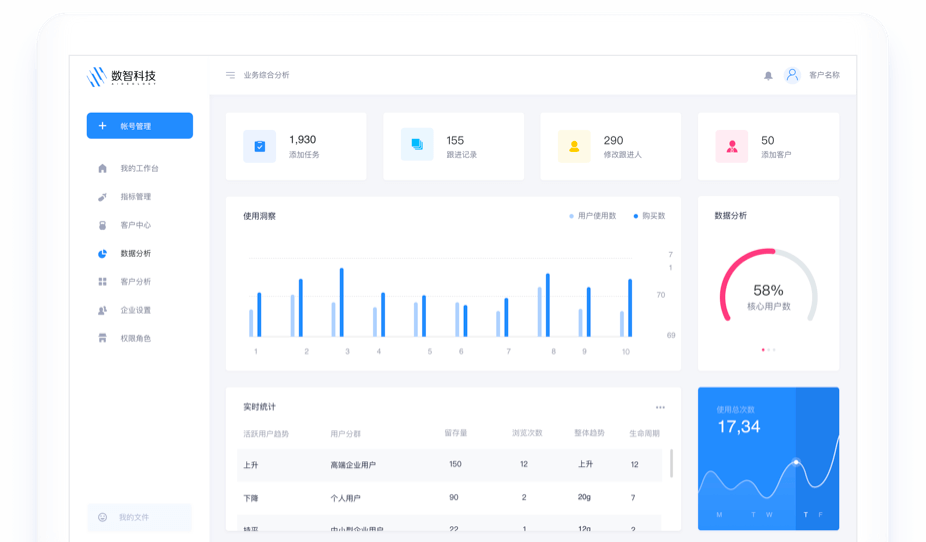Click the 数智科技 logo in the sidebar

[x=122, y=76]
